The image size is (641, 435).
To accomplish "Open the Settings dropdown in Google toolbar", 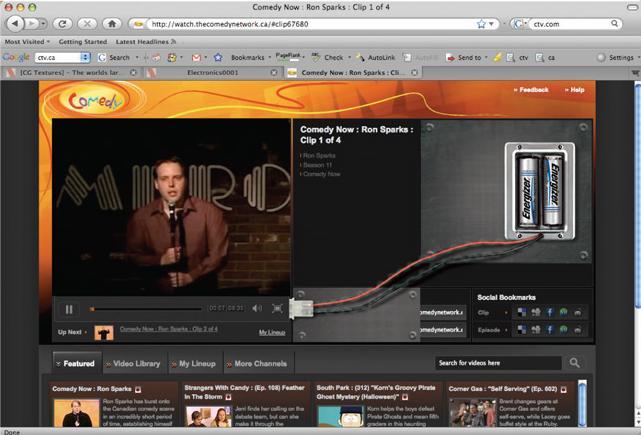I will click(x=619, y=58).
